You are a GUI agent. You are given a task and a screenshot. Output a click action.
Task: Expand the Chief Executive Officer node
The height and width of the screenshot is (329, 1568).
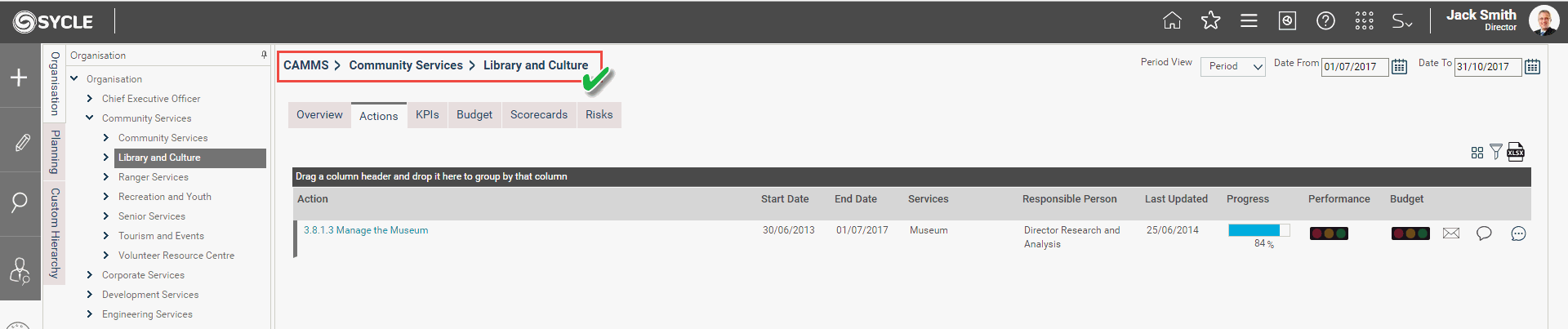[x=90, y=99]
